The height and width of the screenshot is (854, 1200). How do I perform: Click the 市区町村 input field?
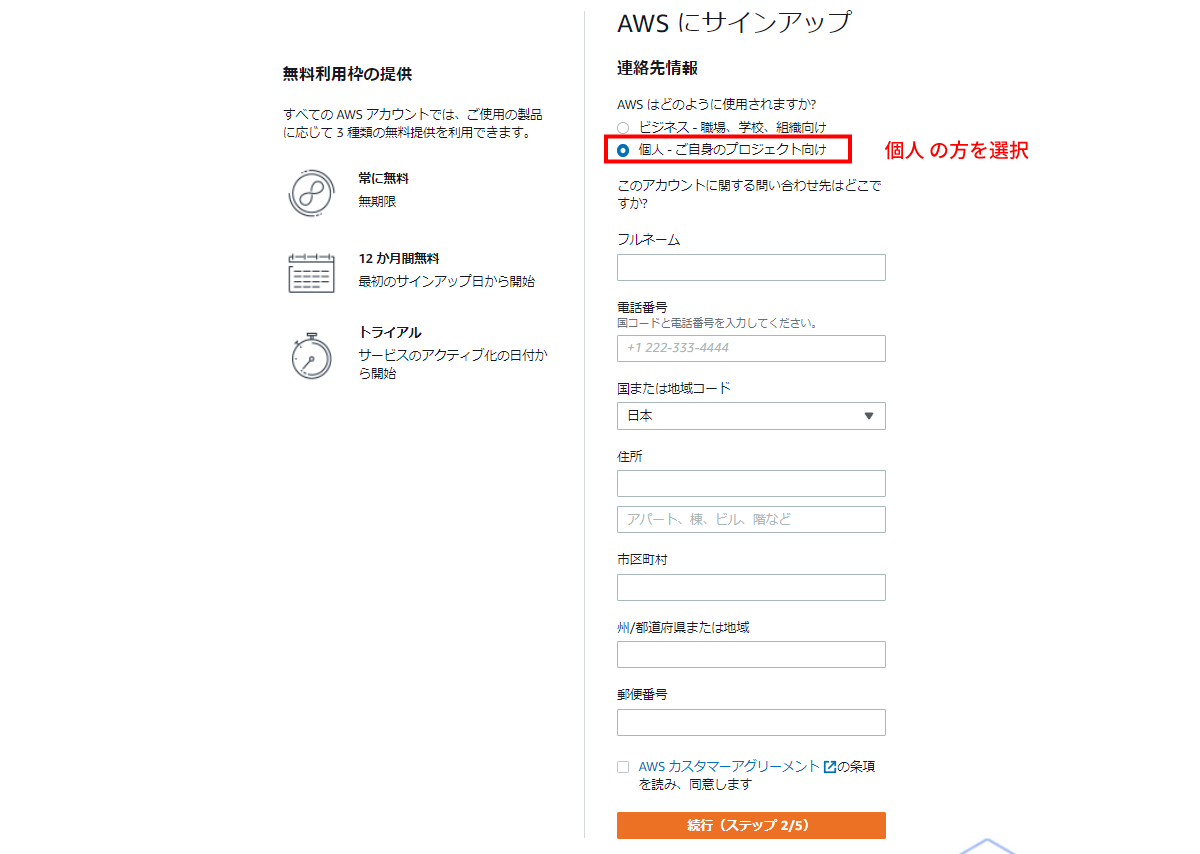(751, 587)
